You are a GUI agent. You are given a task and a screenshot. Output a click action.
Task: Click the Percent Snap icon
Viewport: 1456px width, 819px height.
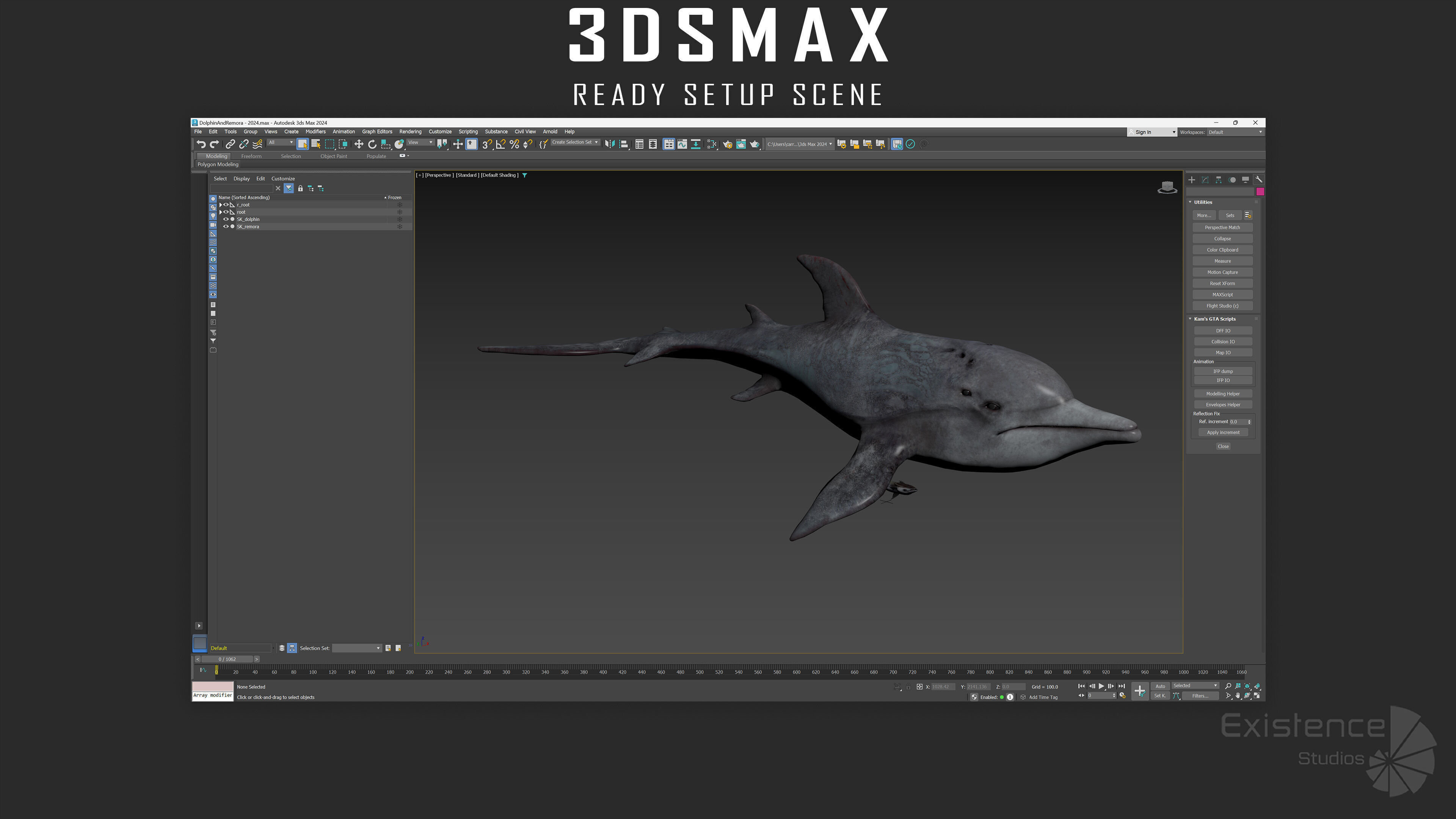point(514,144)
